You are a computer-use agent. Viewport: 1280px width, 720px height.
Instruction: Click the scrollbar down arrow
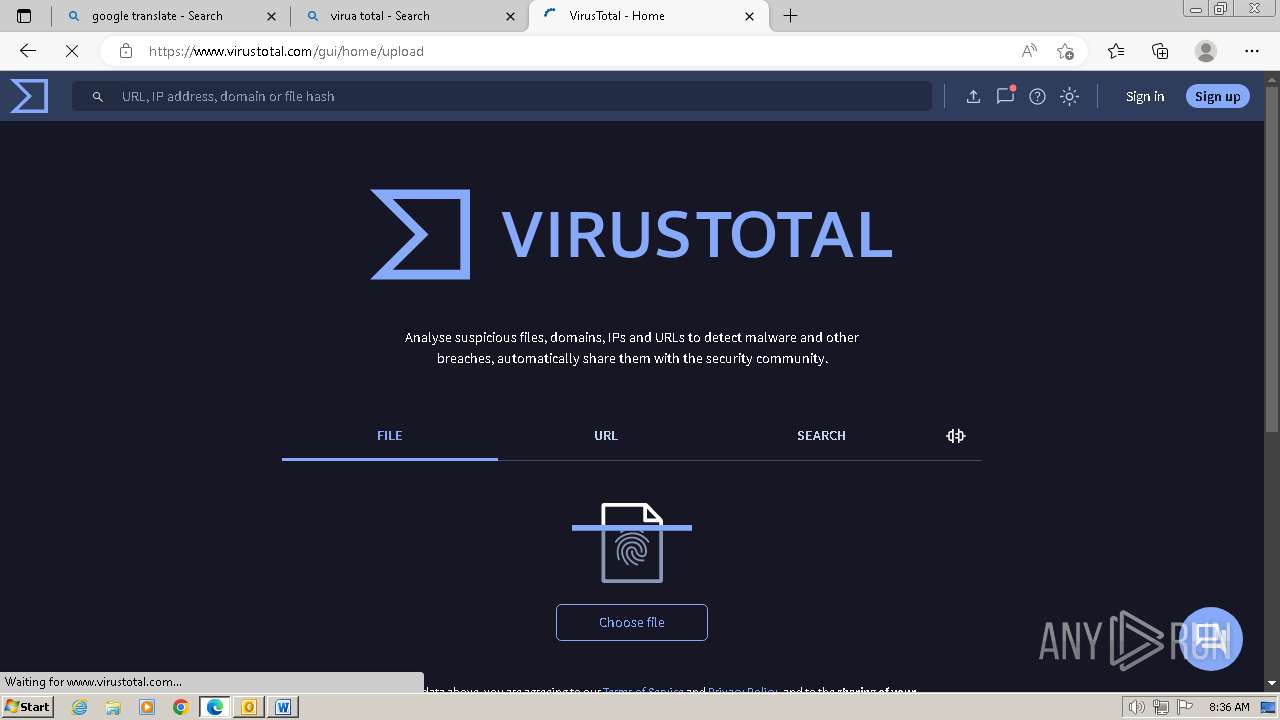[x=1272, y=683]
